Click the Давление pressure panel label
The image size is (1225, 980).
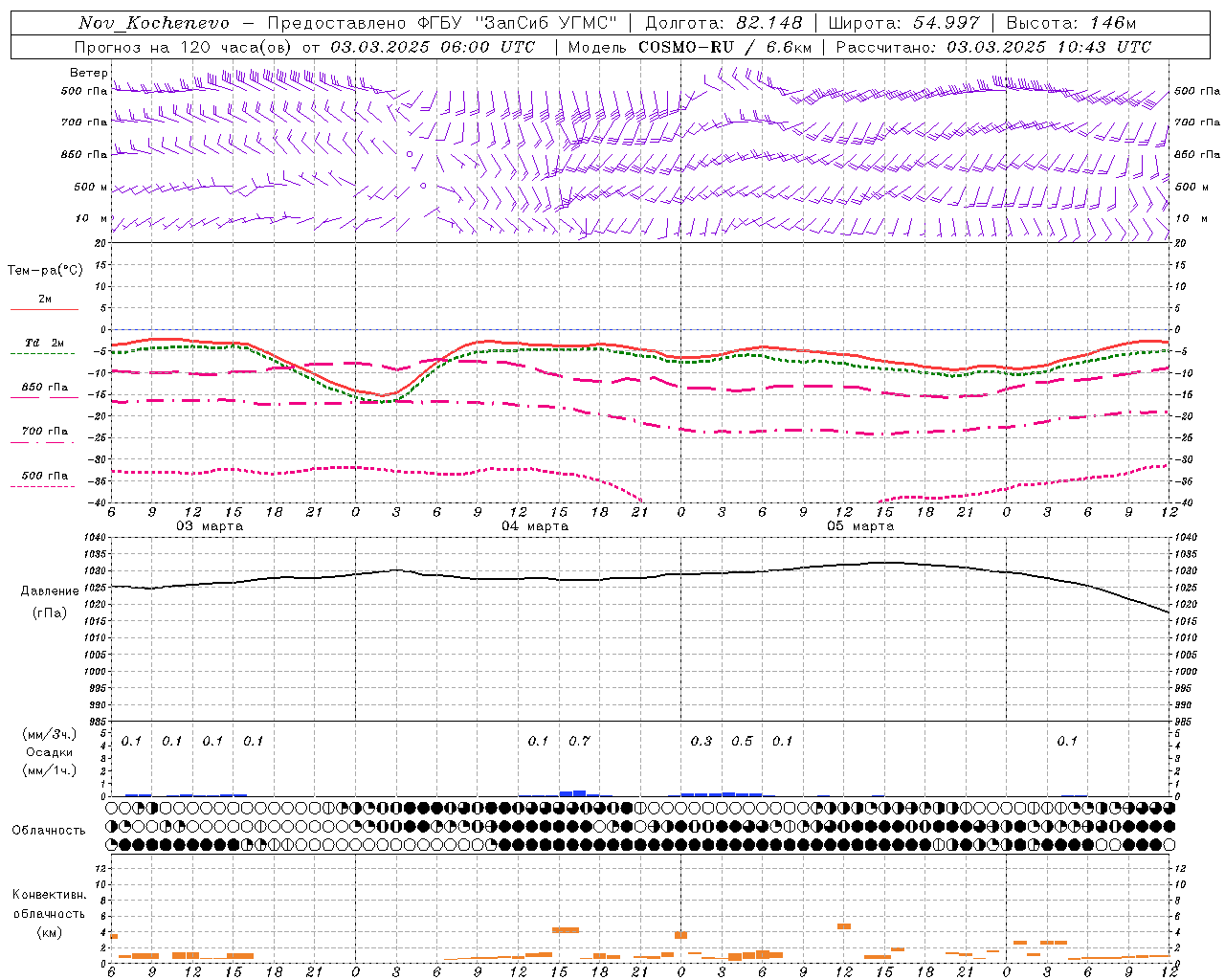point(50,591)
